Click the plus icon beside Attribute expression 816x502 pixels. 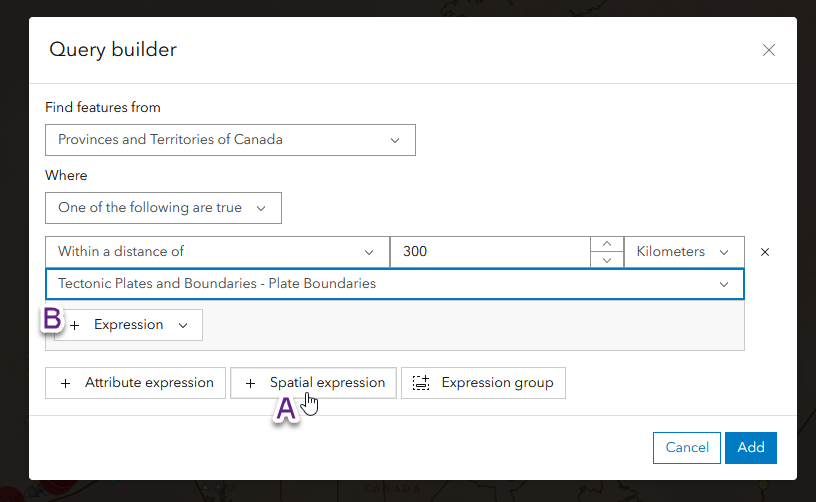click(x=66, y=383)
